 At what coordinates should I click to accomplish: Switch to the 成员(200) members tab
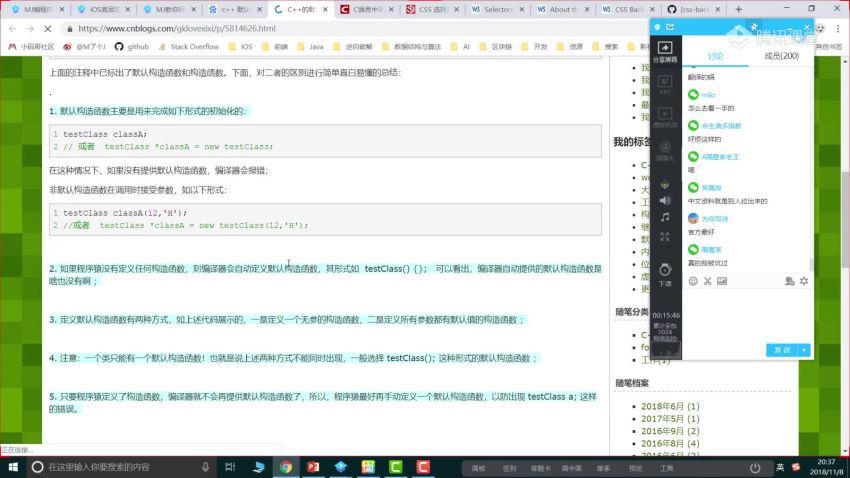click(780, 56)
